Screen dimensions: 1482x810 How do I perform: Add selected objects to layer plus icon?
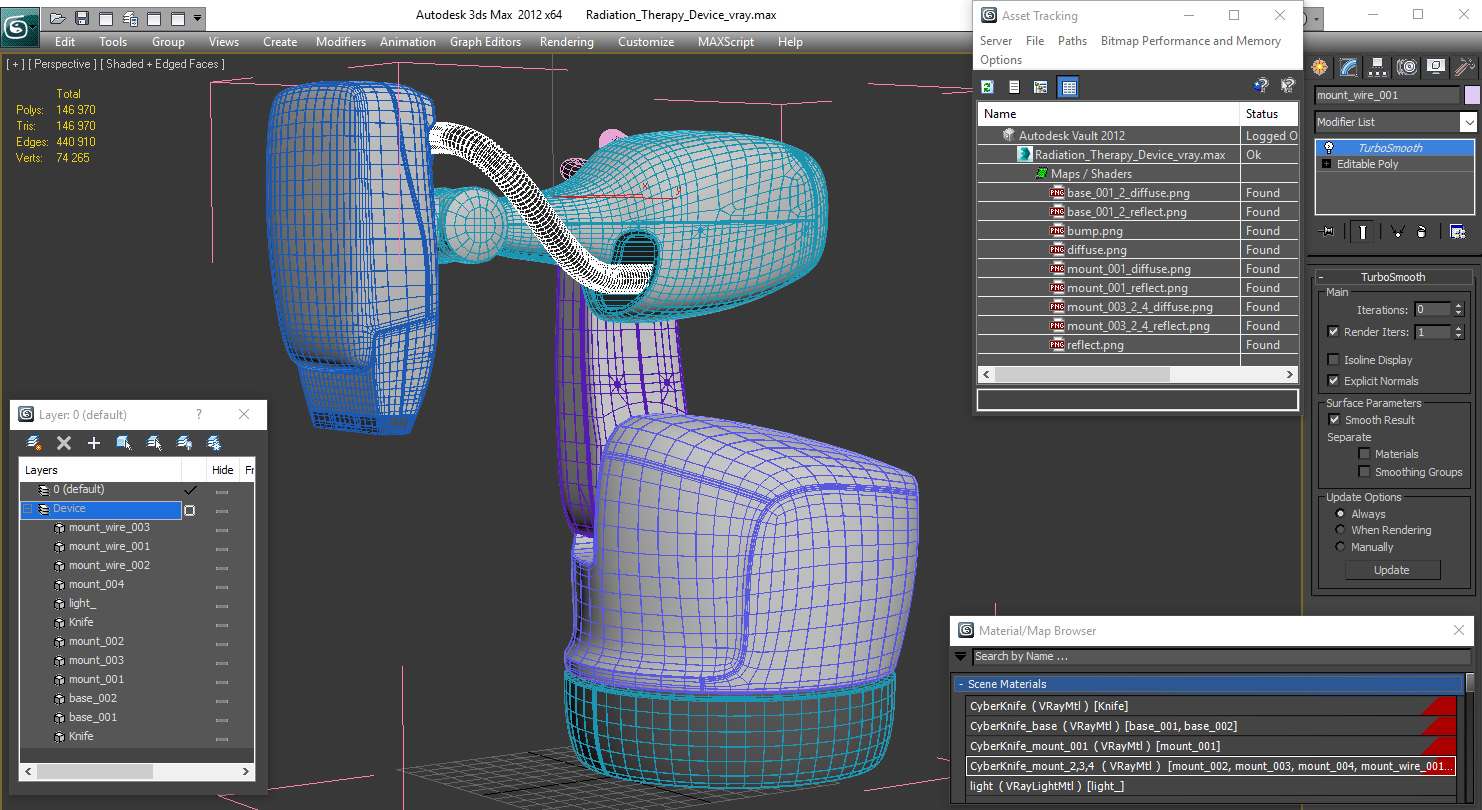click(94, 443)
